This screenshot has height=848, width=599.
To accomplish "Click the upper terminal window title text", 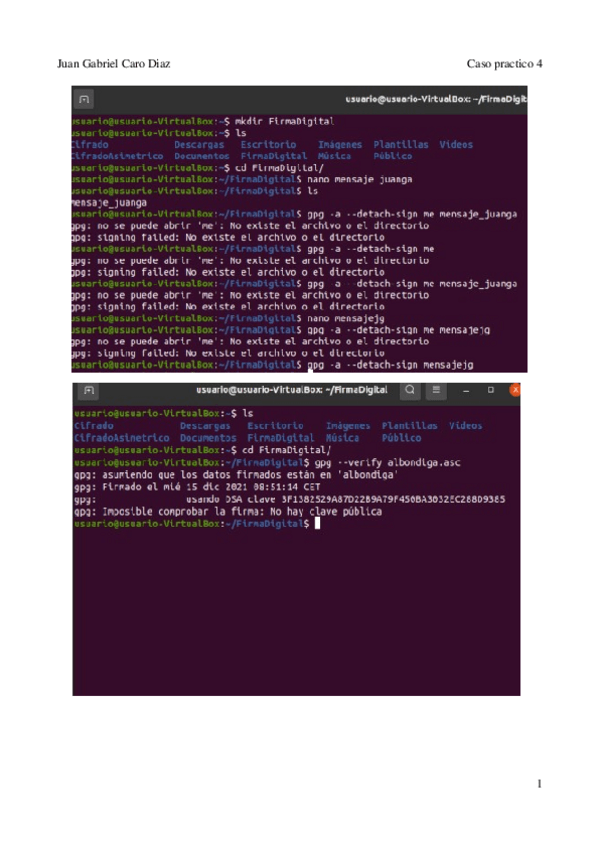I will tap(436, 99).
